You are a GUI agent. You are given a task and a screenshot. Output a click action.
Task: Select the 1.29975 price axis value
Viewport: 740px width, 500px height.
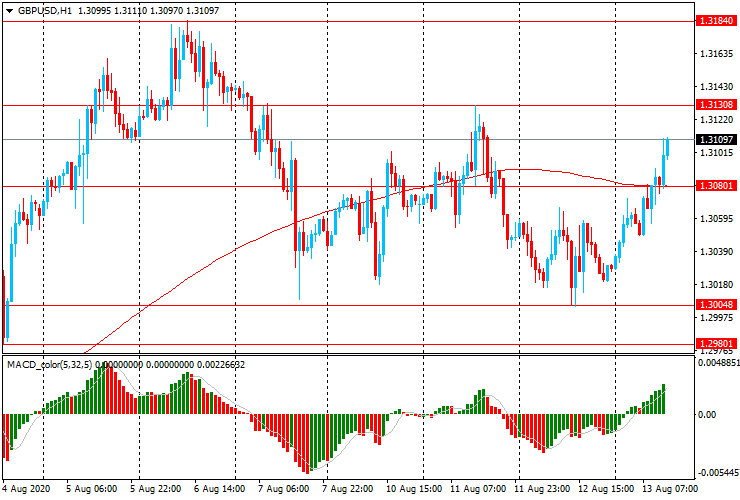click(x=717, y=318)
